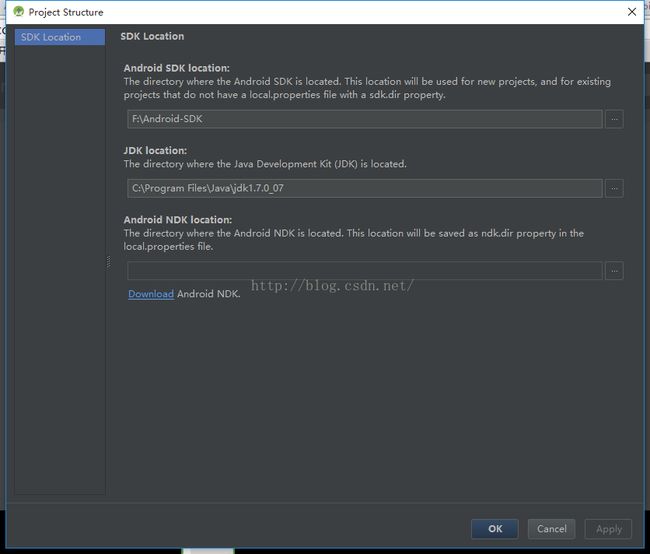Select SDK Location in the left sidebar
The width and height of the screenshot is (650, 554).
60,37
